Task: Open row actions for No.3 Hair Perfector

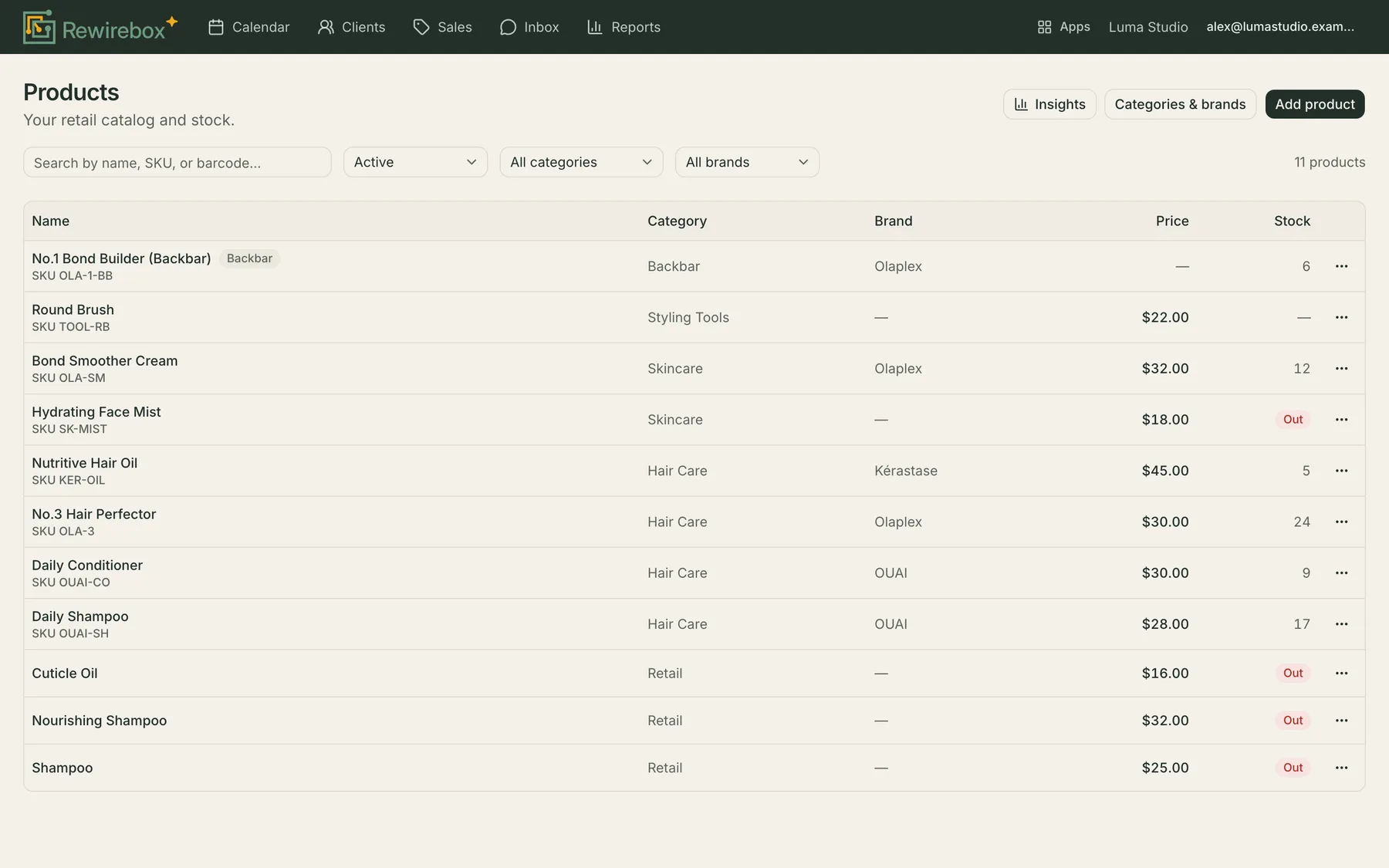Action: pos(1342,522)
